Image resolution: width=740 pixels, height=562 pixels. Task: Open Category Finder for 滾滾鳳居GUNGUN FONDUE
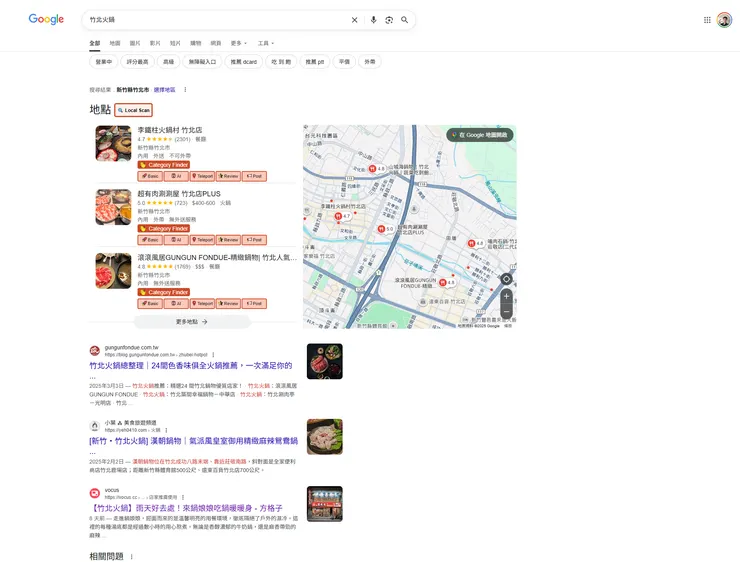(164, 292)
